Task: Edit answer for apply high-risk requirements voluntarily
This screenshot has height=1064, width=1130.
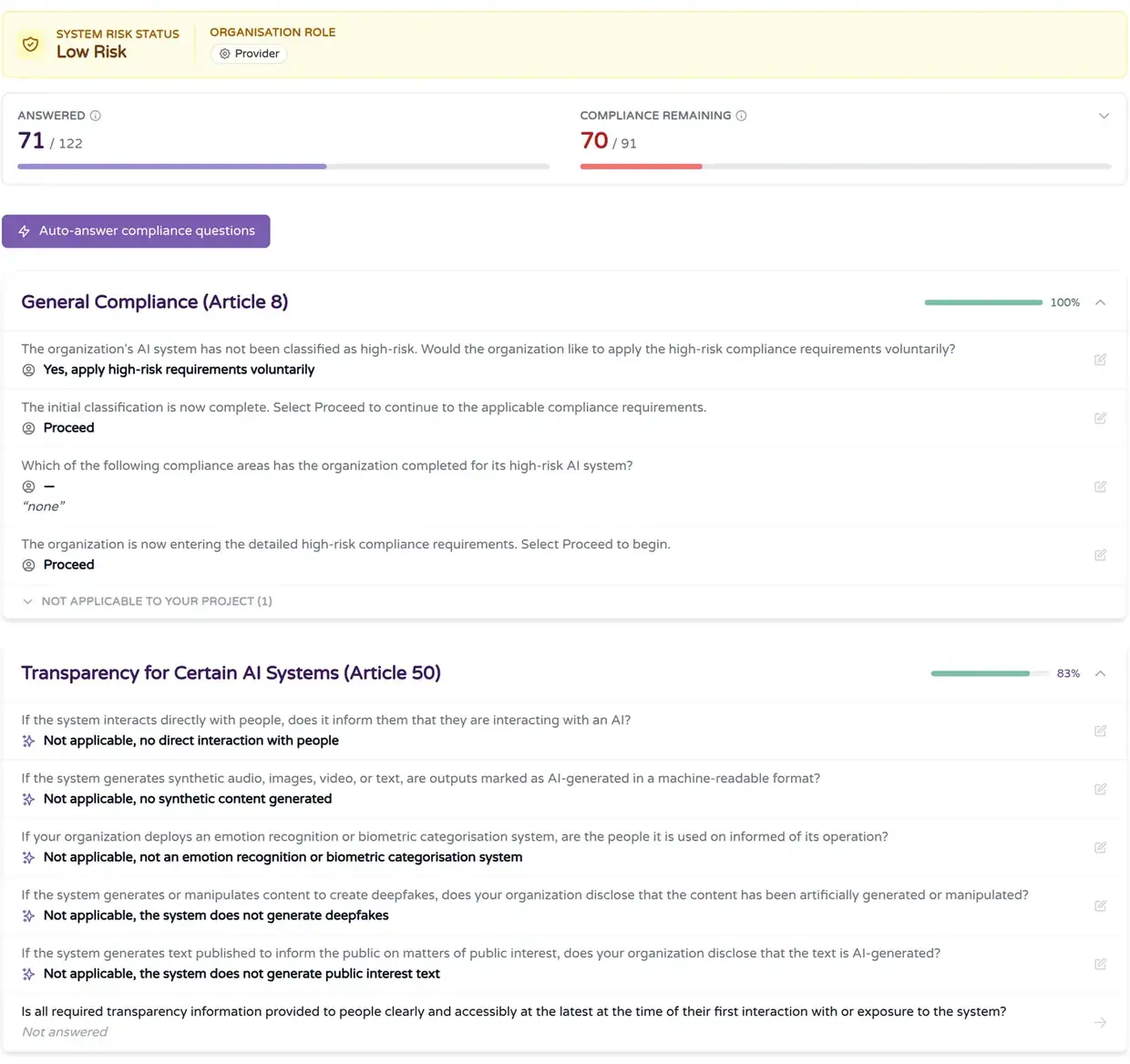Action: [x=1100, y=360]
